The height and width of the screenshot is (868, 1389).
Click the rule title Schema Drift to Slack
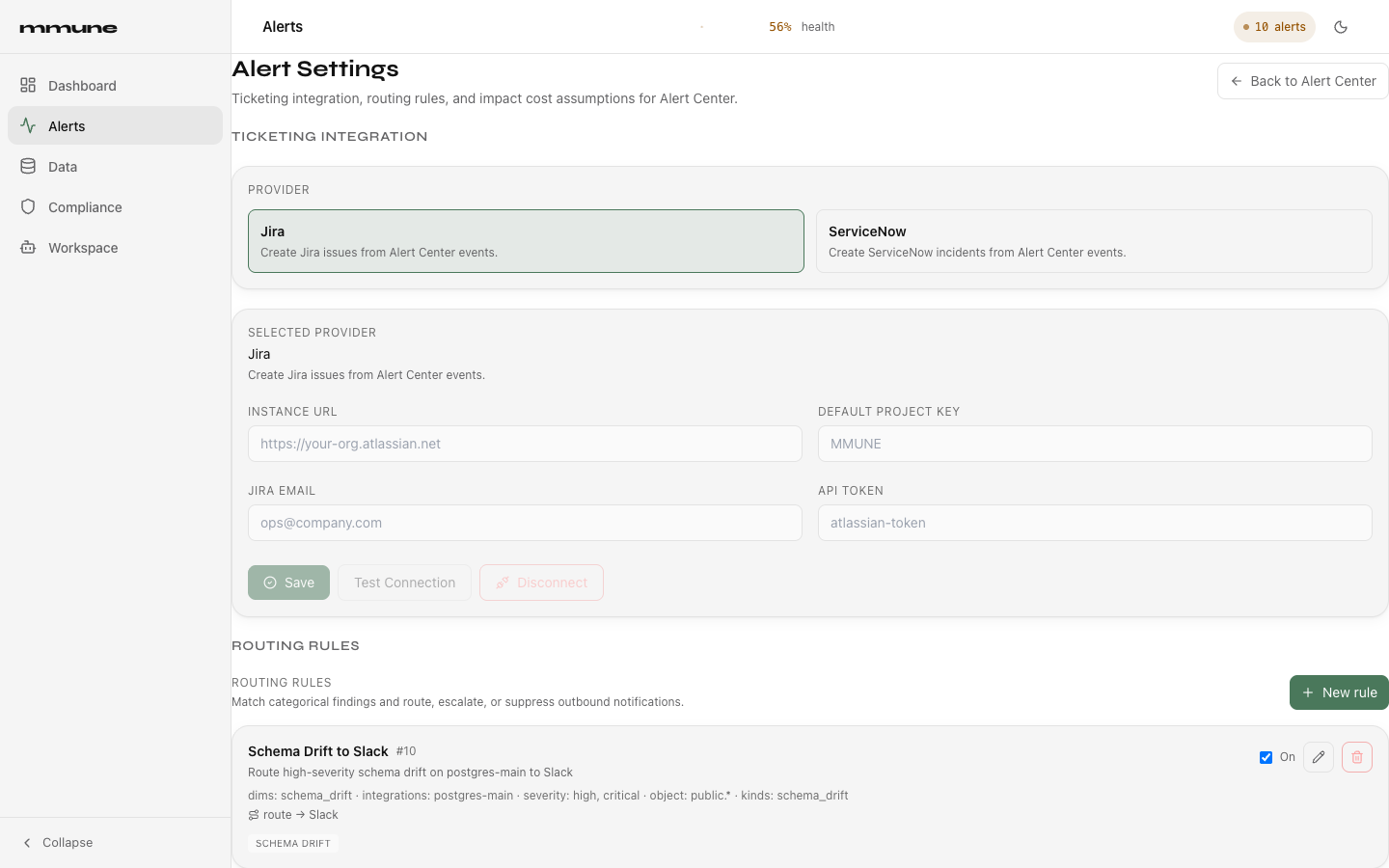click(318, 751)
